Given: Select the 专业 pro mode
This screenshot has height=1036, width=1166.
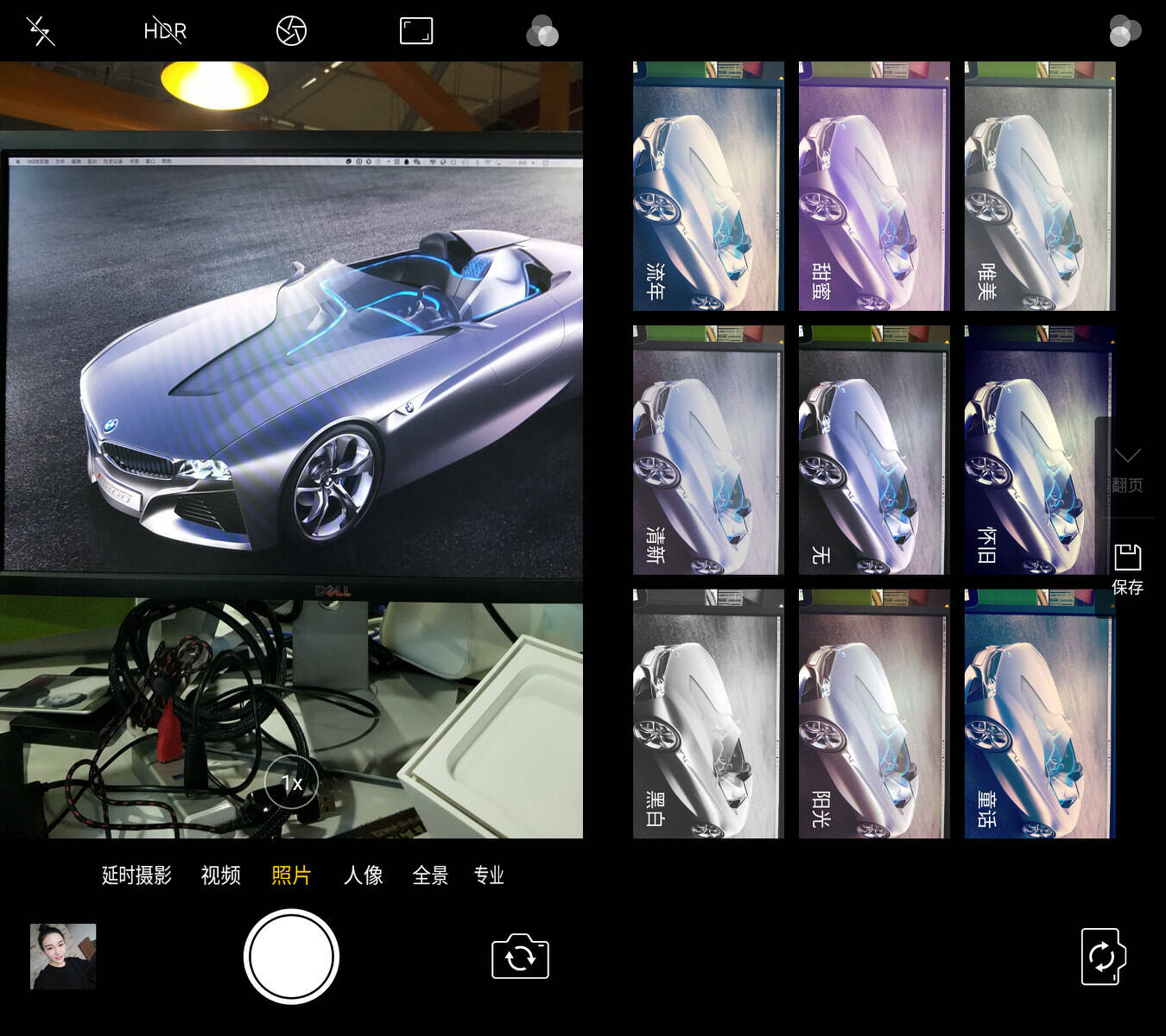Looking at the screenshot, I should tap(489, 875).
